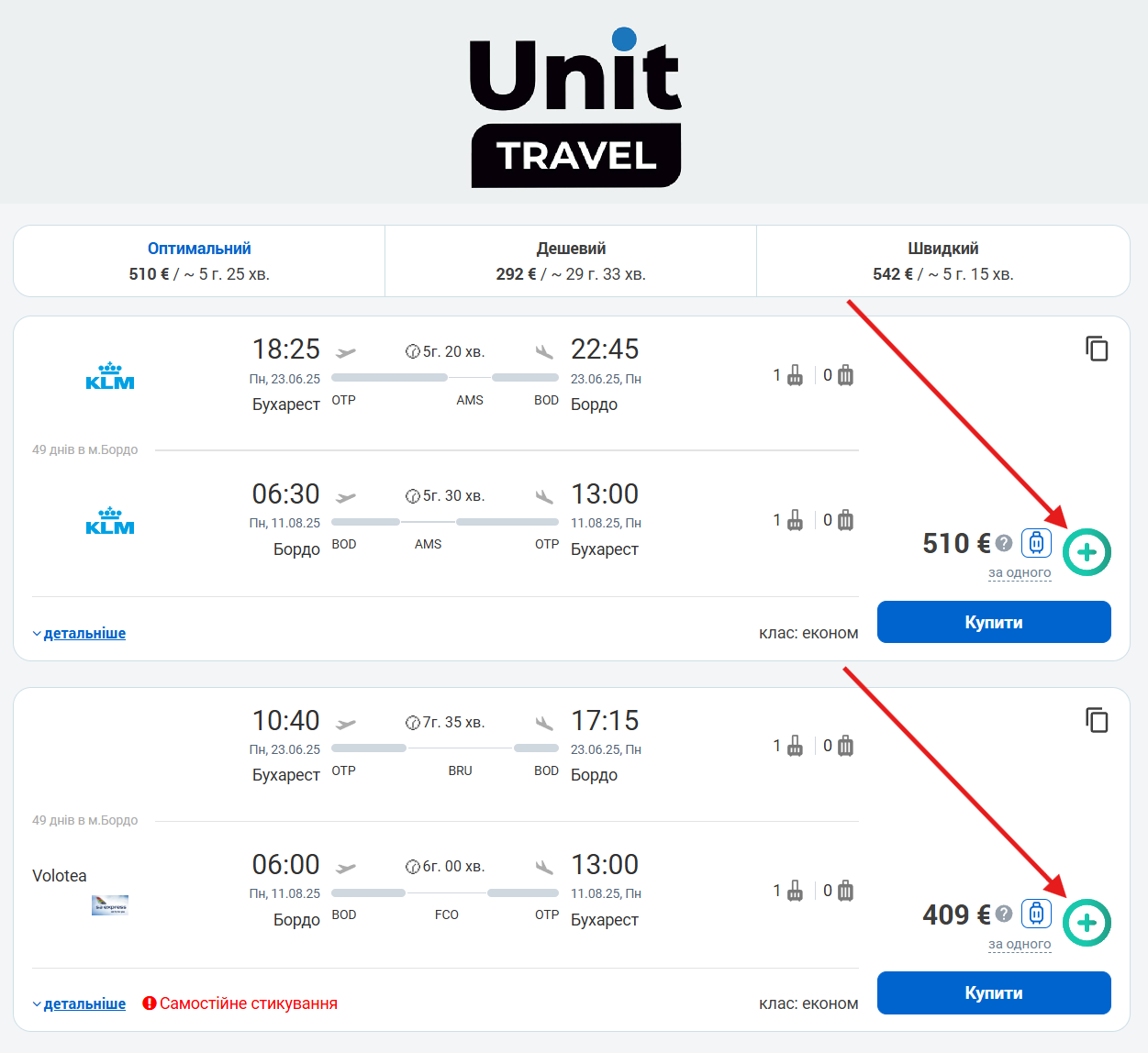The width and height of the screenshot is (1148, 1053).
Task: Buy the 409 € Volotea ticket
Action: click(x=994, y=992)
